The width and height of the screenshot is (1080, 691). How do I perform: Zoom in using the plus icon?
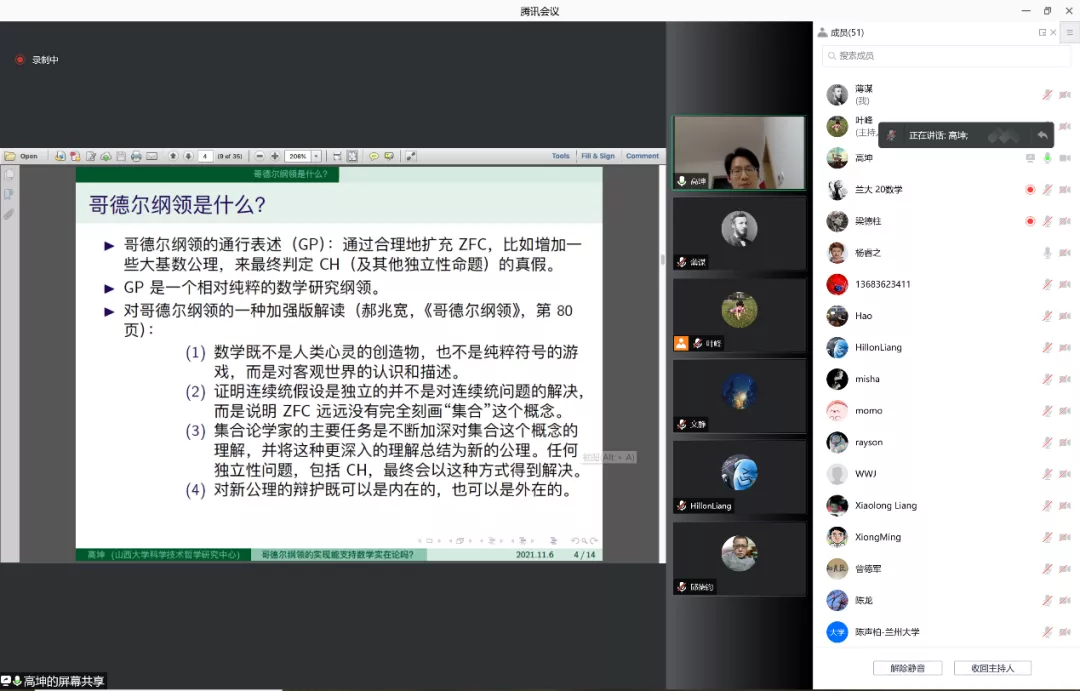[x=275, y=156]
